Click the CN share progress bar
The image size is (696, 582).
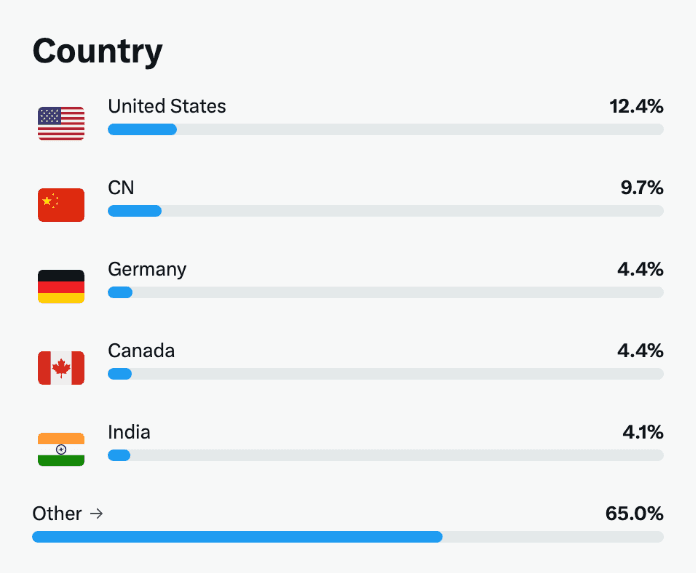(x=385, y=211)
